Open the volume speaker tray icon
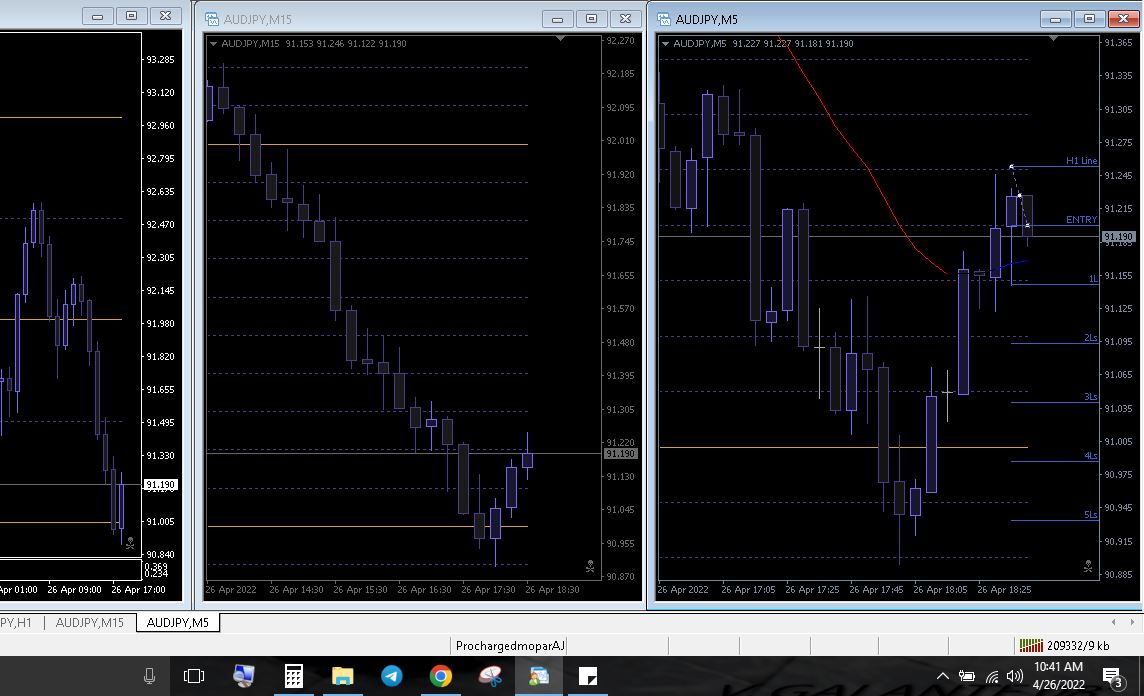This screenshot has height=696, width=1144. tap(1014, 676)
